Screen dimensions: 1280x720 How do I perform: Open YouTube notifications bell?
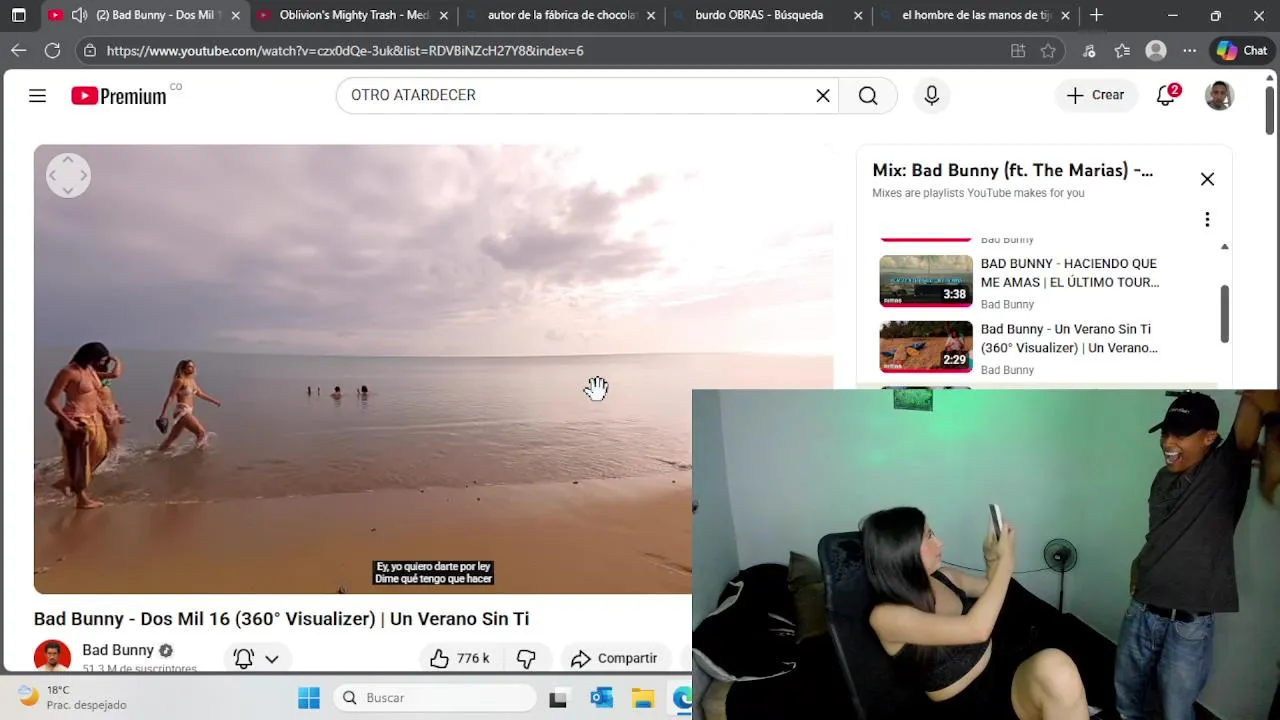[1166, 95]
